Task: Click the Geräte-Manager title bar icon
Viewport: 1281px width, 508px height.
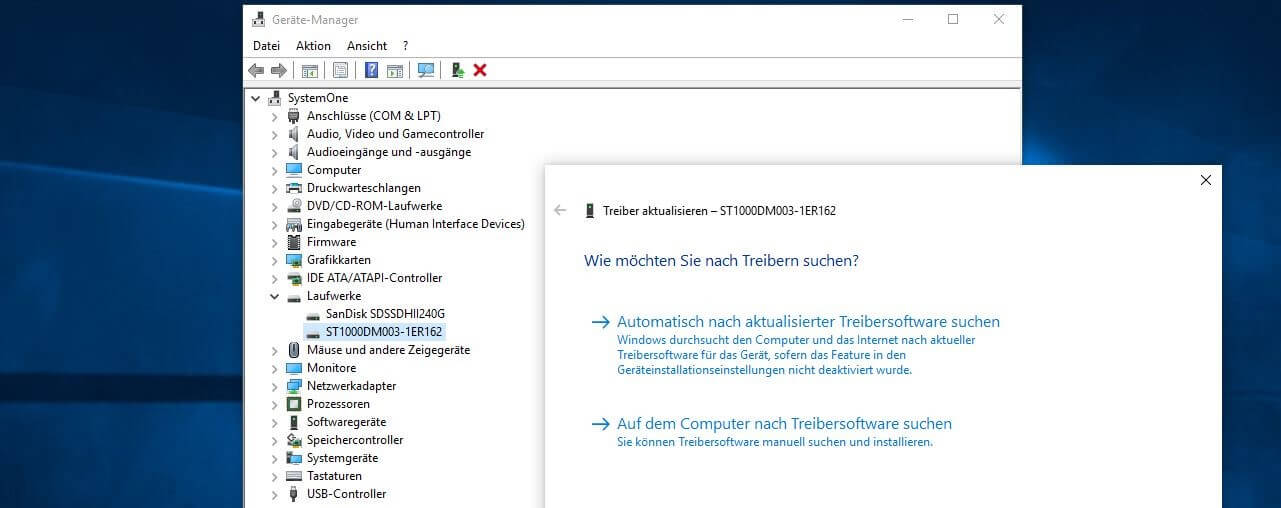Action: pyautogui.click(x=259, y=19)
